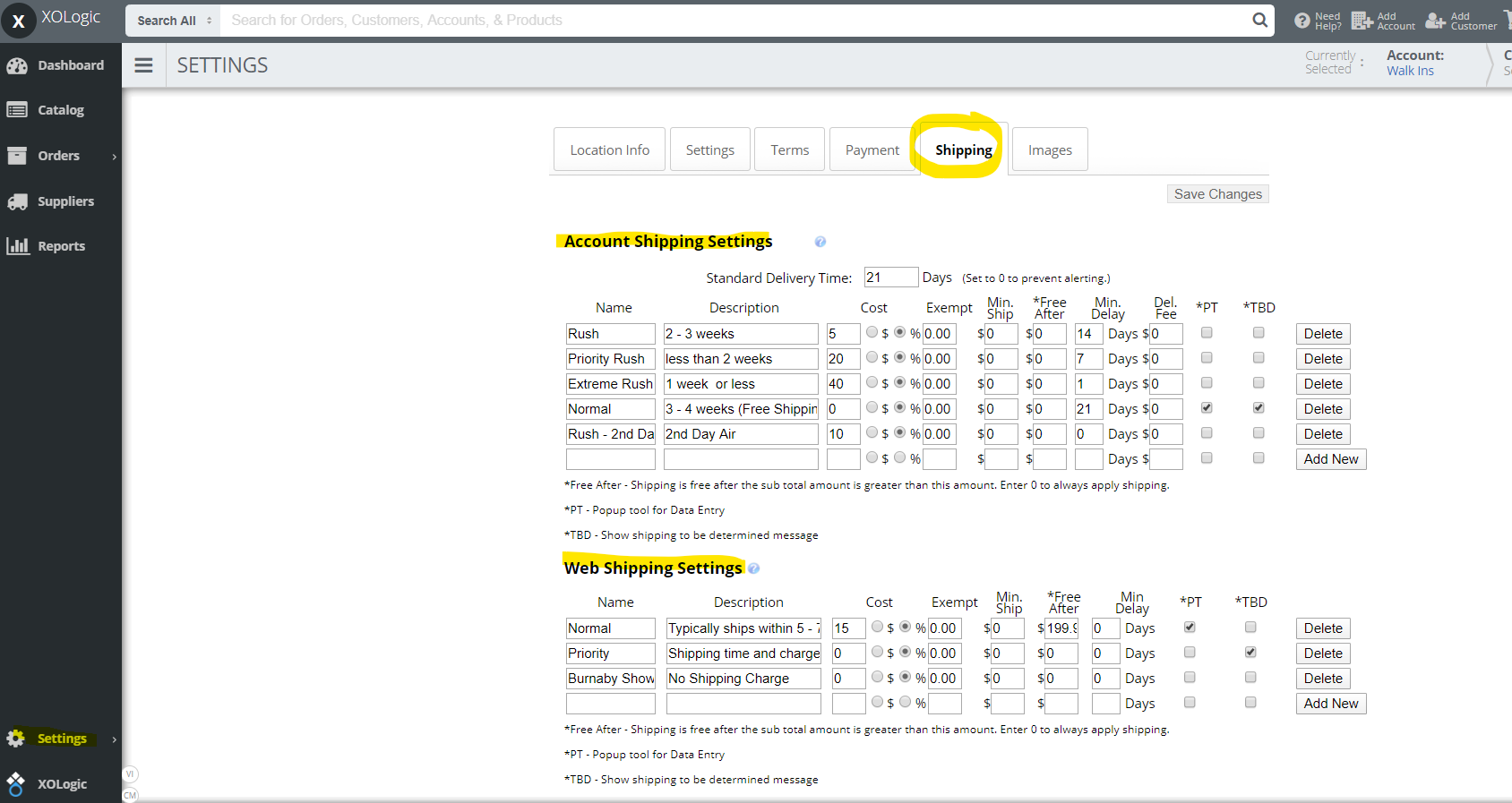Click the blank Name field in web shipping
Image resolution: width=1512 pixels, height=803 pixels.
point(610,704)
